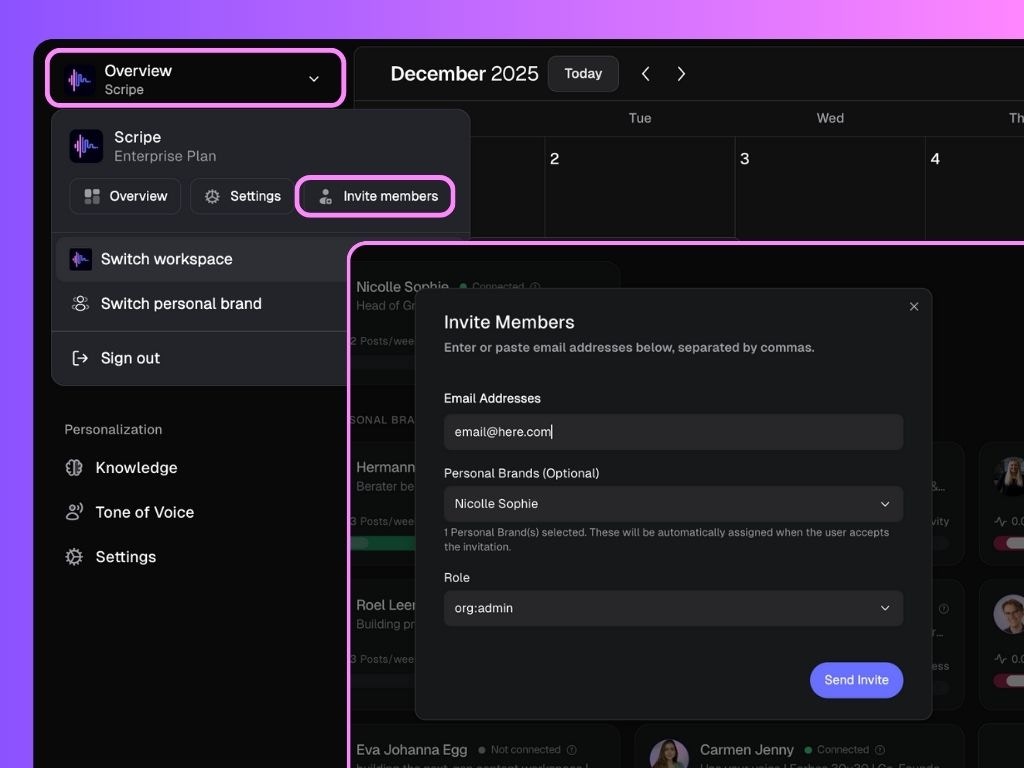Click the Tone of Voice speaker icon
1024x768 pixels.
click(74, 512)
